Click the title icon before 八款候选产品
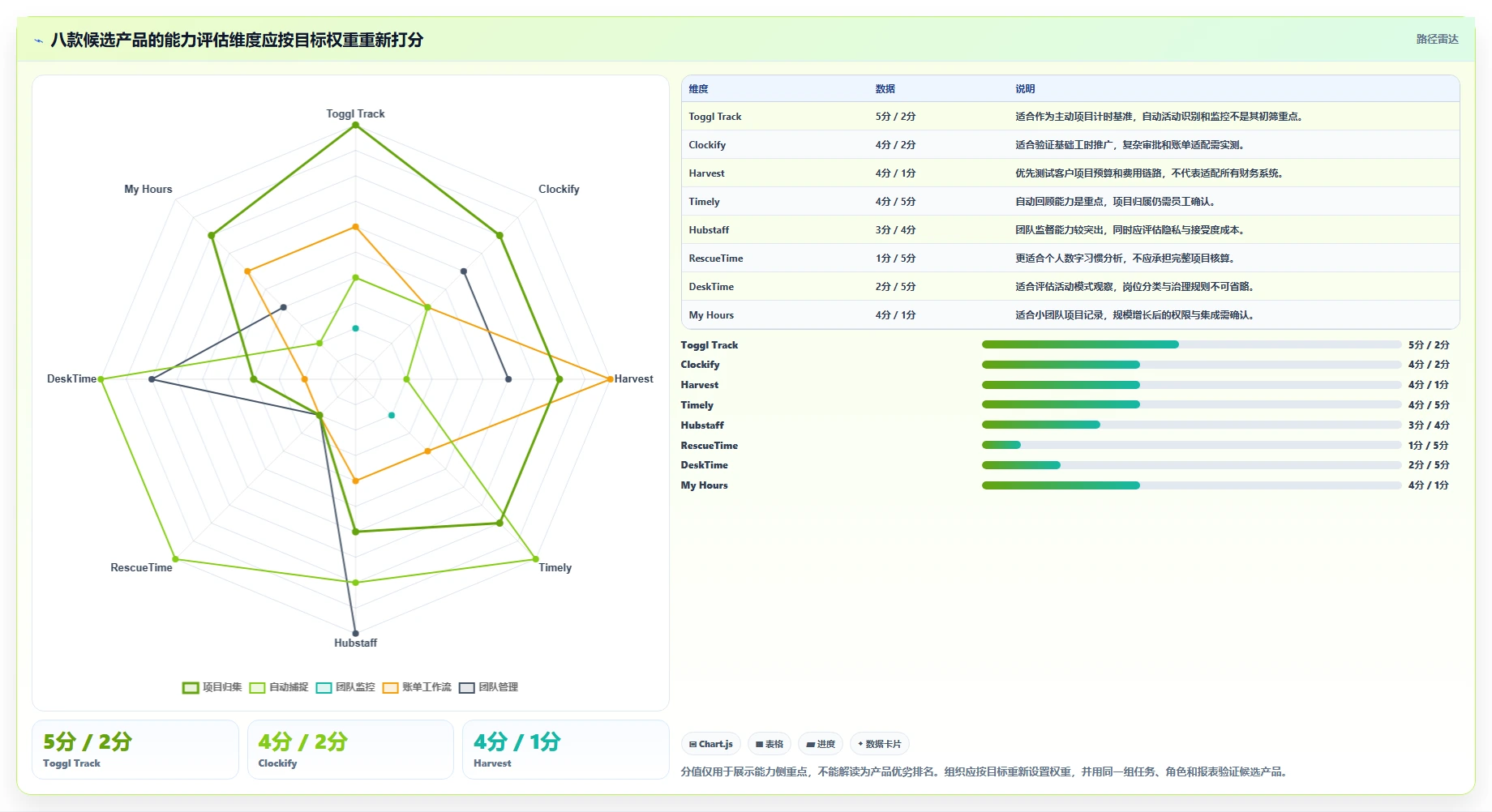The width and height of the screenshot is (1492, 812). 38,40
